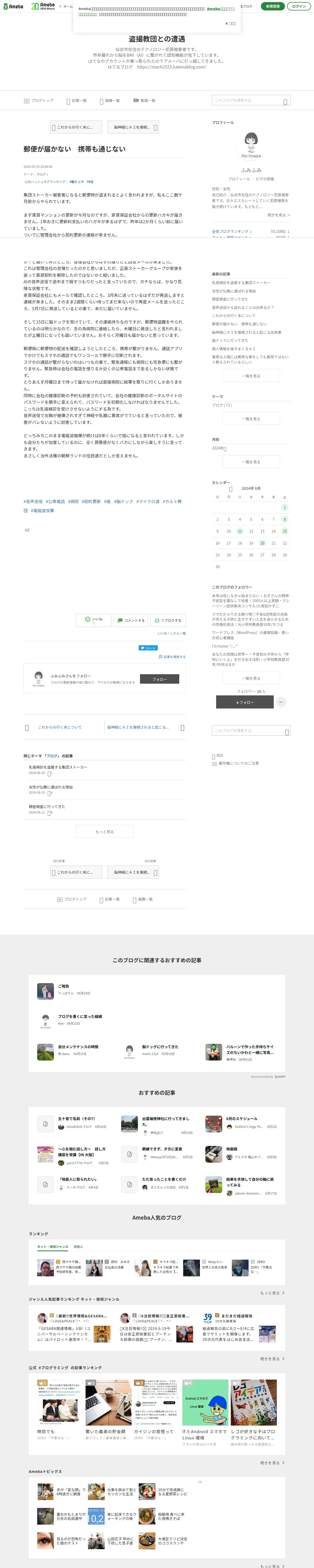Click 一覧を見る under テーマ
The width and height of the screenshot is (314, 1568).
point(251,419)
